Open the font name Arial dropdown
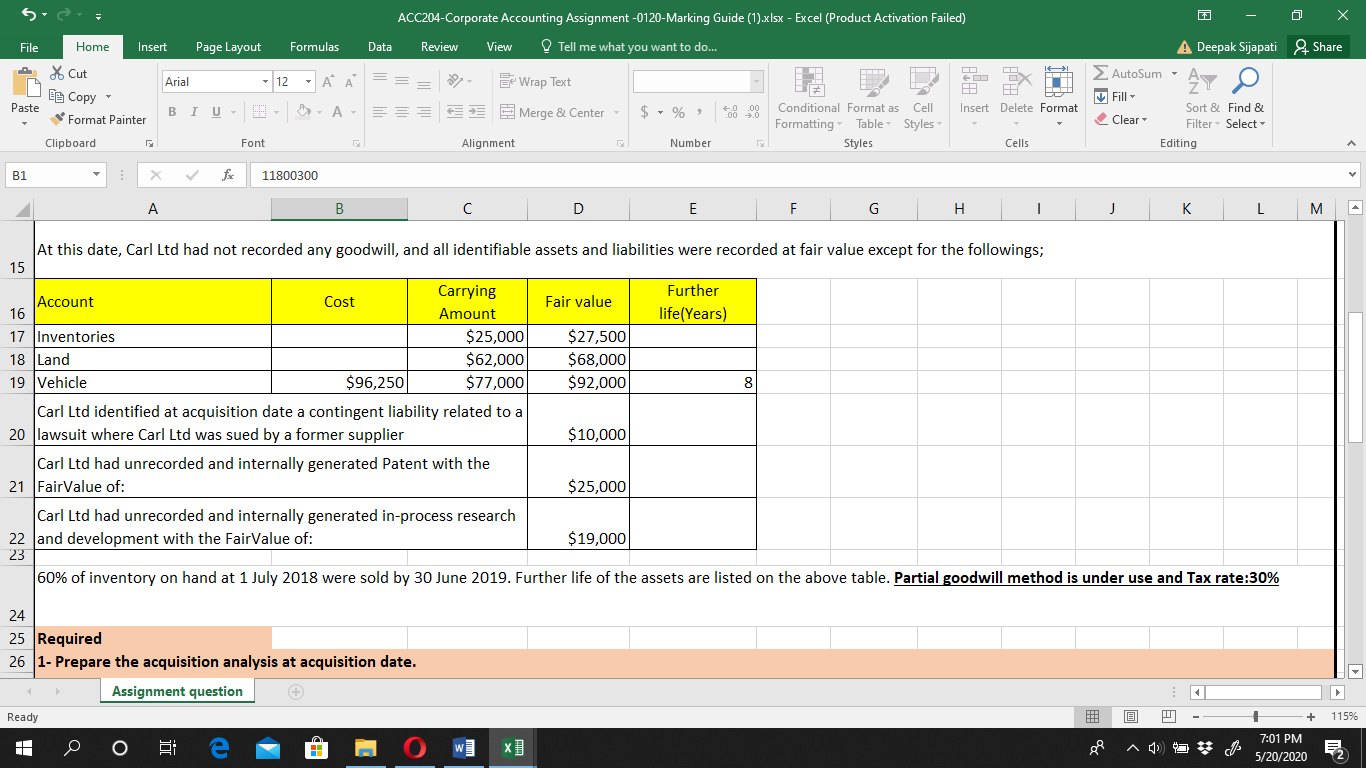 click(x=264, y=82)
